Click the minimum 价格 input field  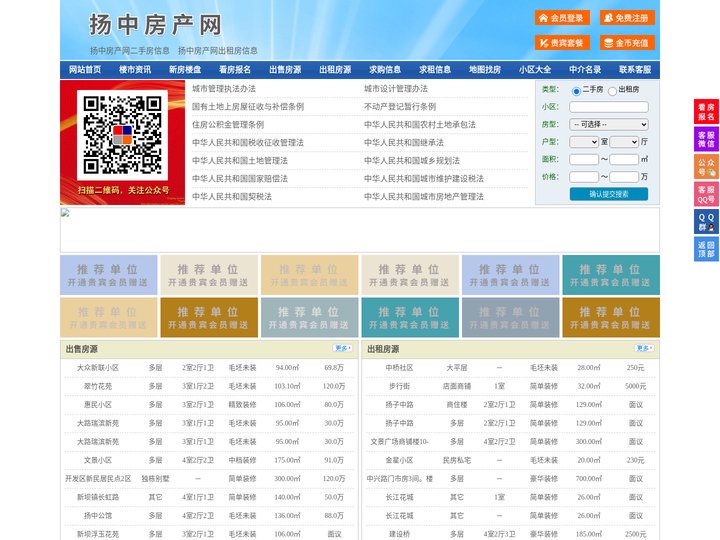584,177
